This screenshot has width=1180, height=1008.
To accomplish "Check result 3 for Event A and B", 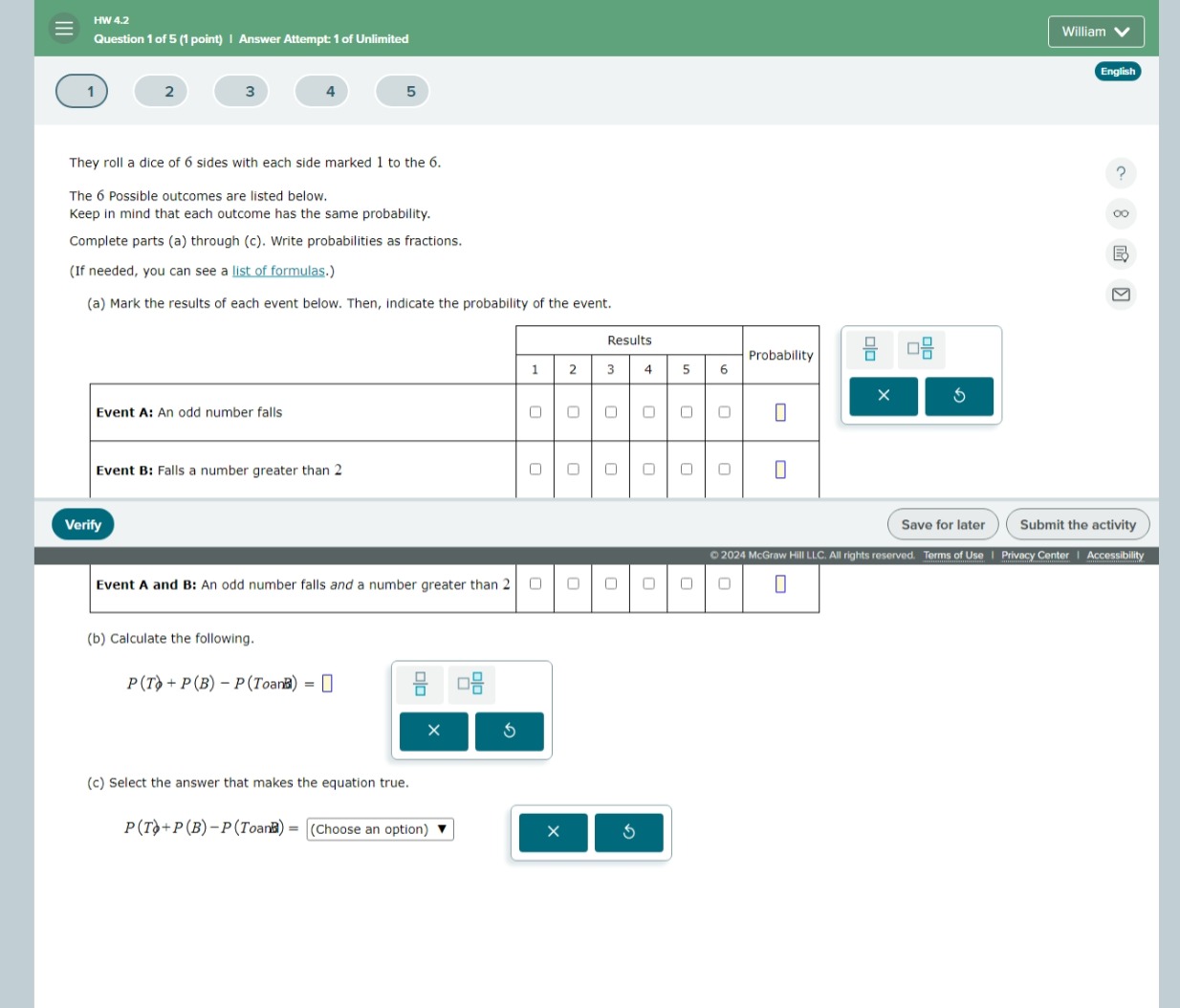I will (x=611, y=583).
